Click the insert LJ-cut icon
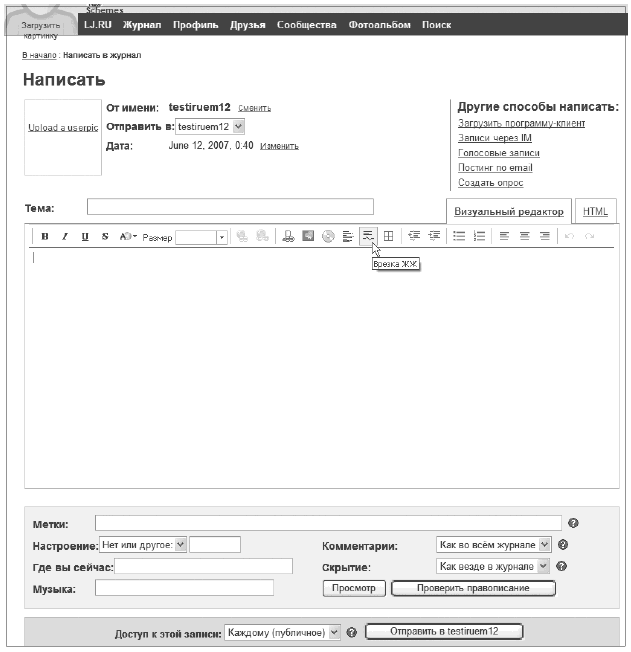 point(368,236)
